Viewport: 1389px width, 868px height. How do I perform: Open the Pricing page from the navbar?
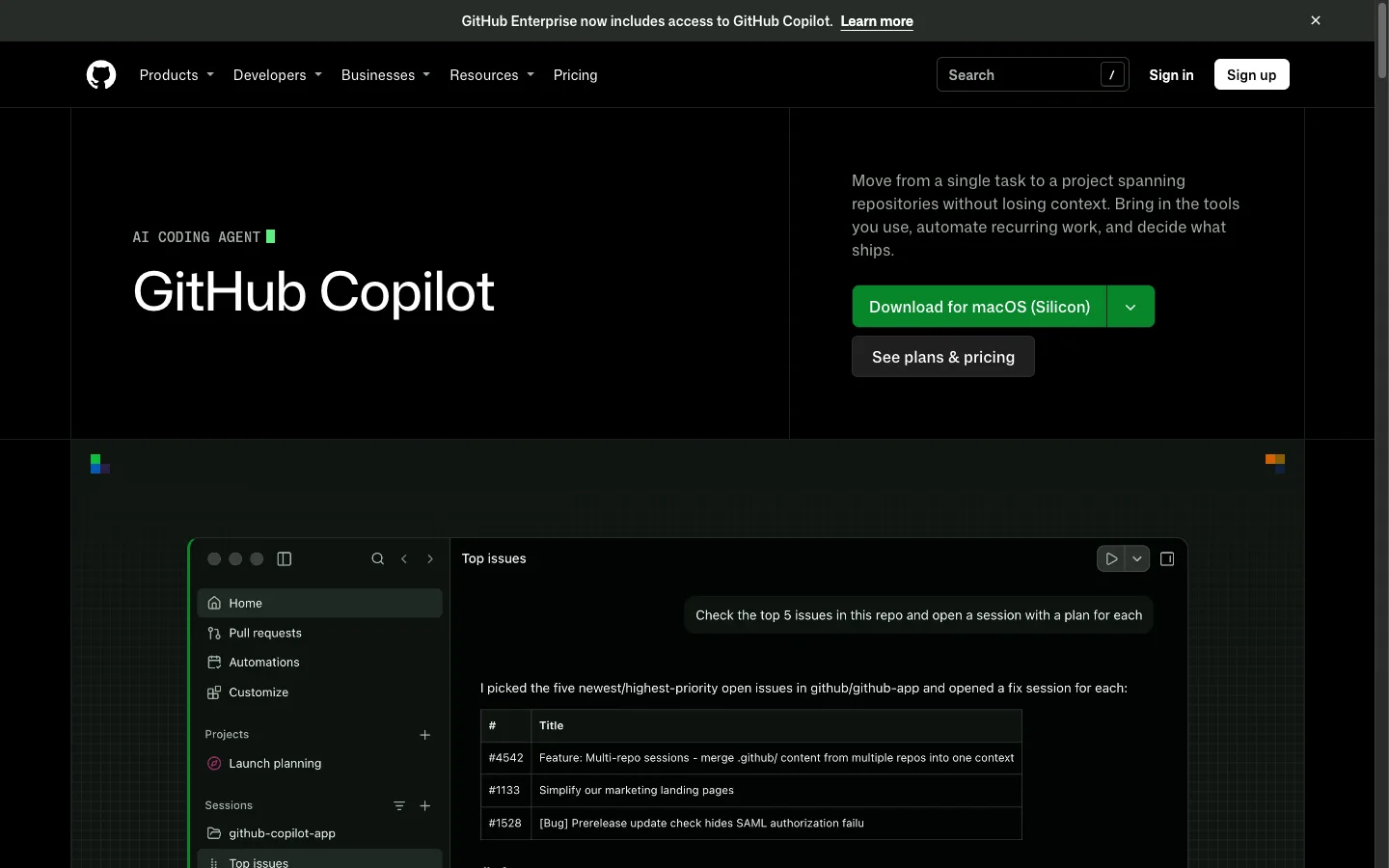tap(576, 74)
